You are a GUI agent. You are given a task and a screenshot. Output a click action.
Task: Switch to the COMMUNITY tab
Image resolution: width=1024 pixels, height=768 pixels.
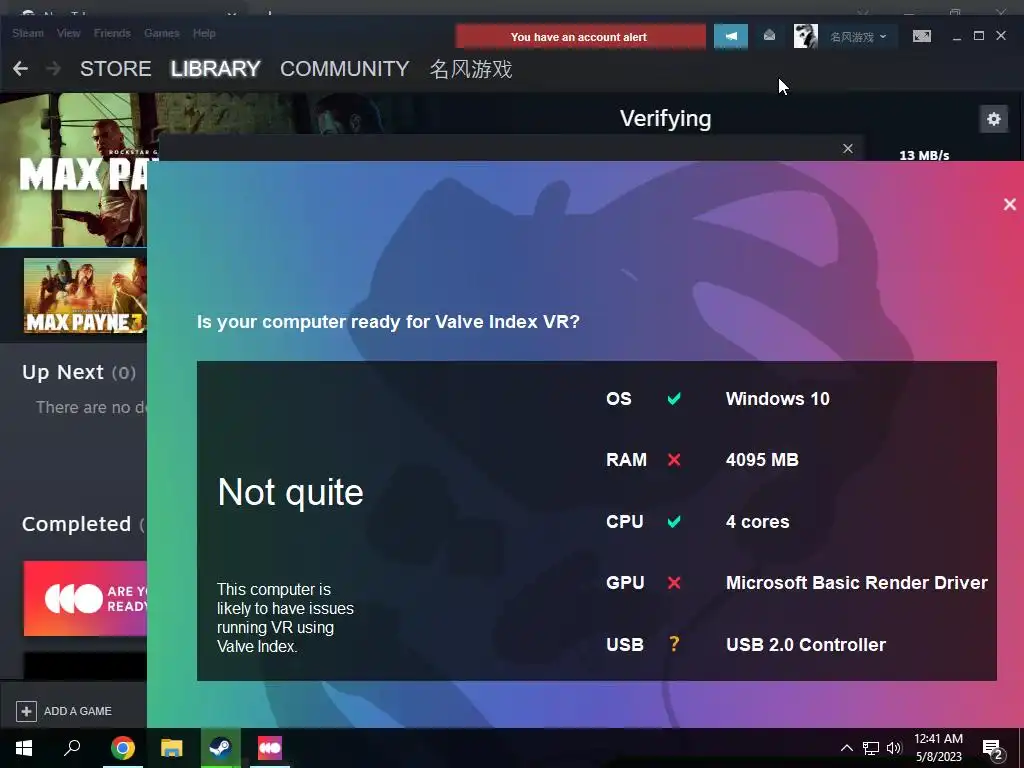[345, 69]
